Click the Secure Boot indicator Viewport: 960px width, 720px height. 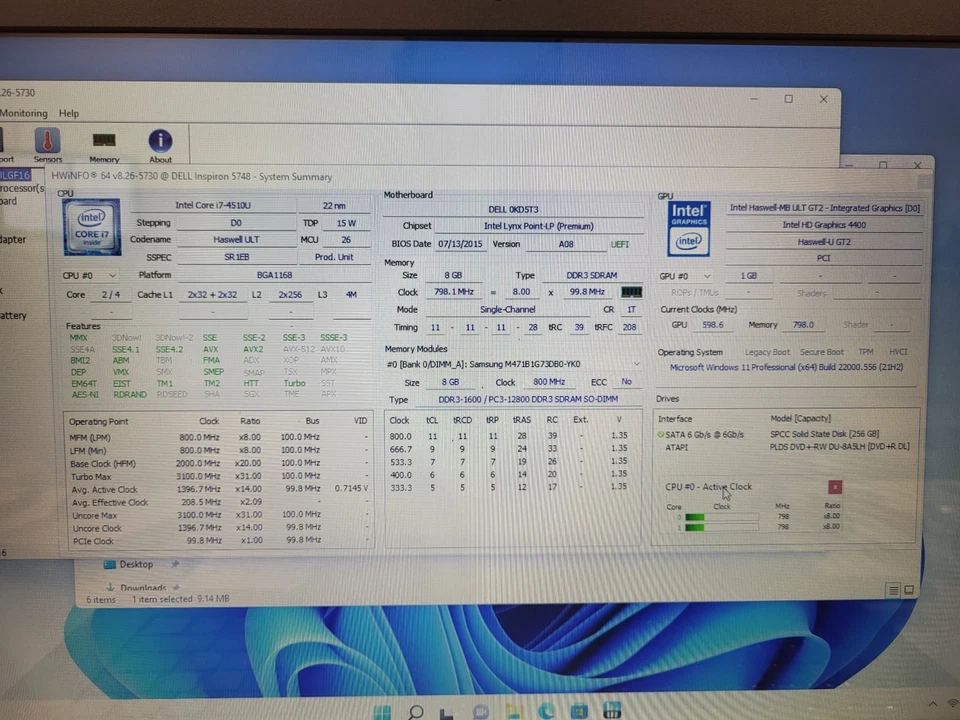(x=821, y=352)
